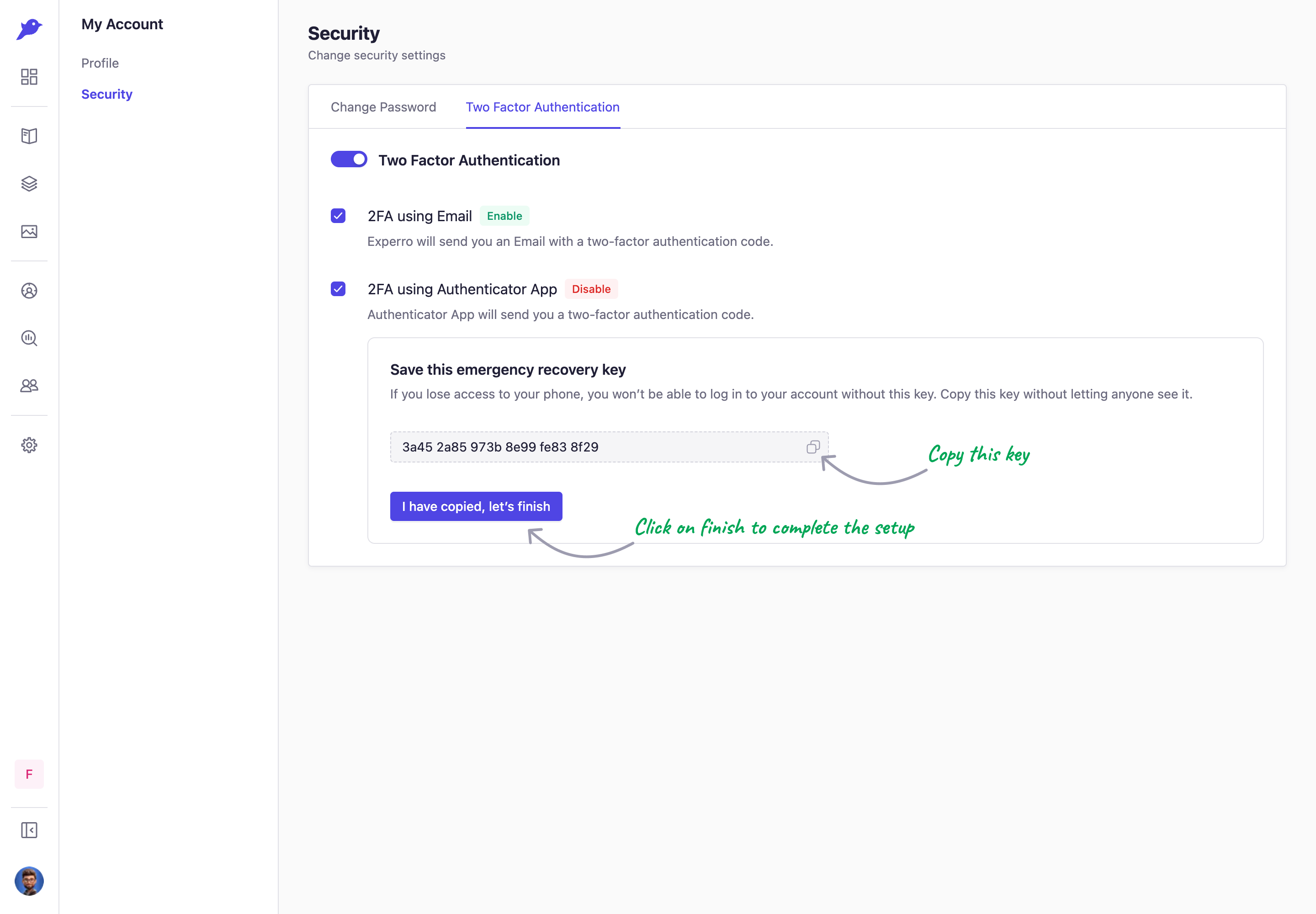The image size is (1316, 914).
Task: Open the Profile link in My Account
Action: (x=100, y=63)
